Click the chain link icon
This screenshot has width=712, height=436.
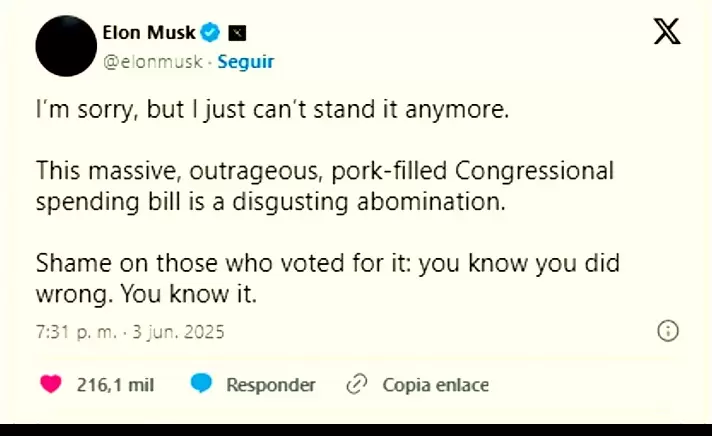pyautogui.click(x=355, y=384)
